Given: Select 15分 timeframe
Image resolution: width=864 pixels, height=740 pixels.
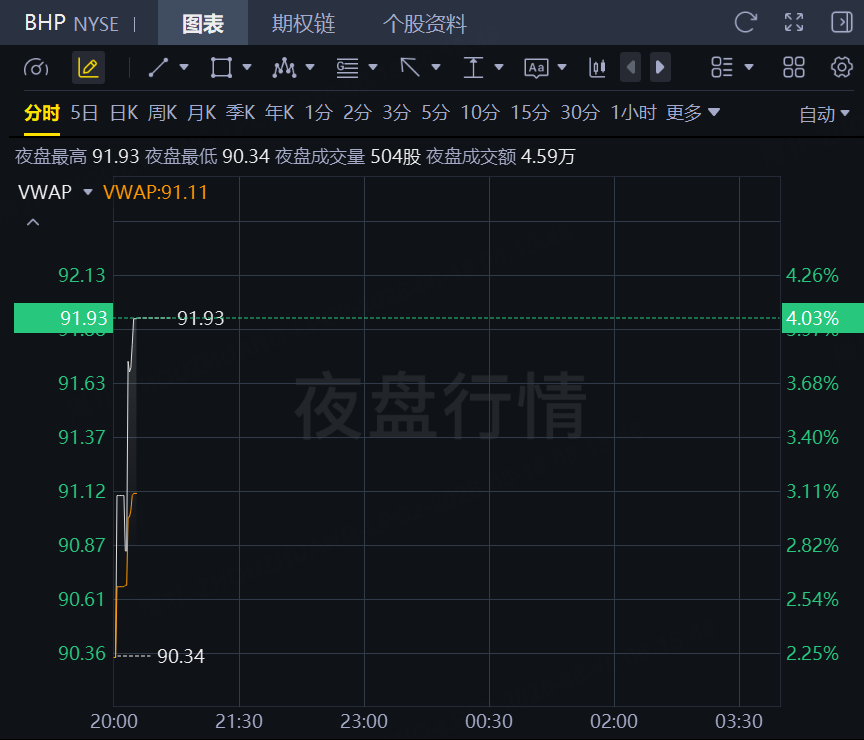Looking at the screenshot, I should pyautogui.click(x=530, y=113).
